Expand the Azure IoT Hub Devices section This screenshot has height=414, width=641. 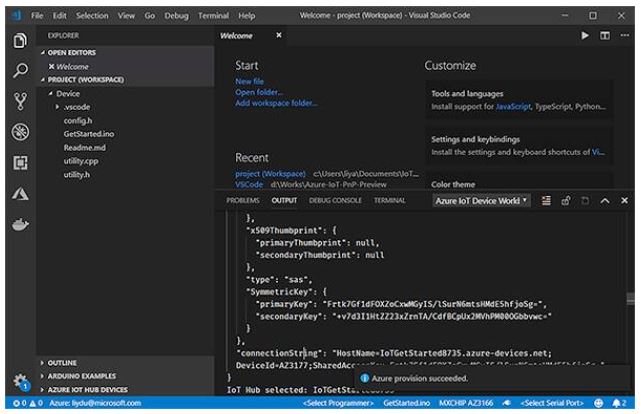(x=88, y=389)
